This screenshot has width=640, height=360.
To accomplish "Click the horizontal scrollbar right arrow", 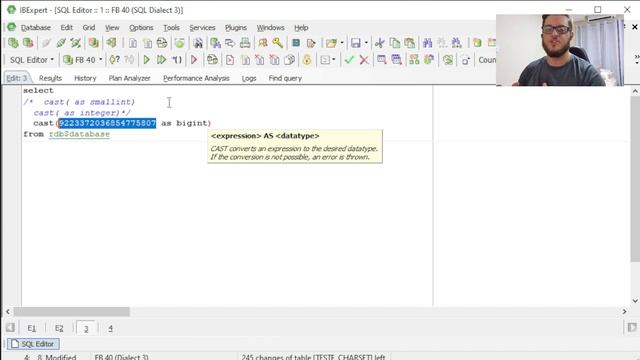I will point(624,312).
